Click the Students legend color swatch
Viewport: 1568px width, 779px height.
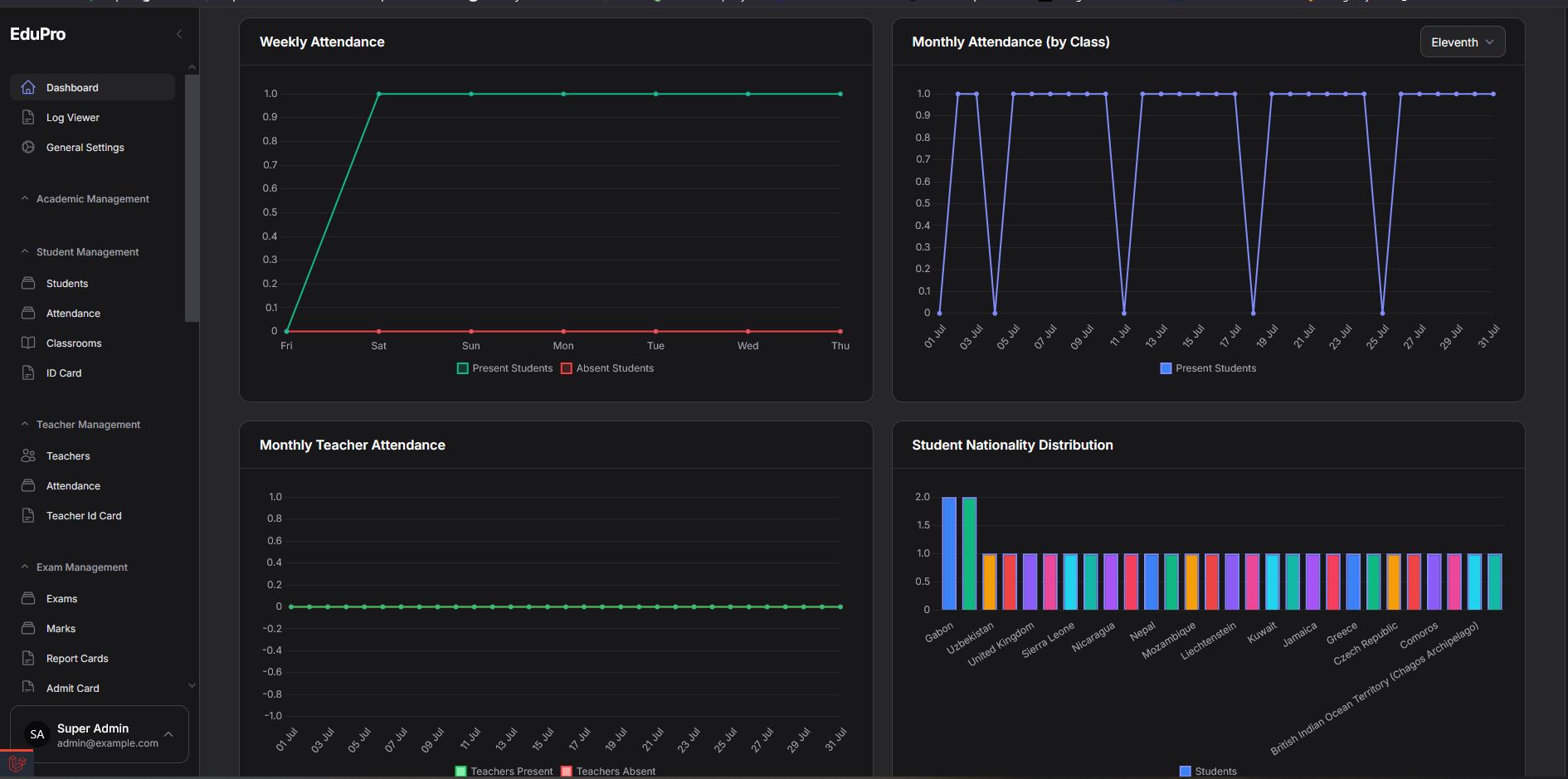click(1185, 772)
